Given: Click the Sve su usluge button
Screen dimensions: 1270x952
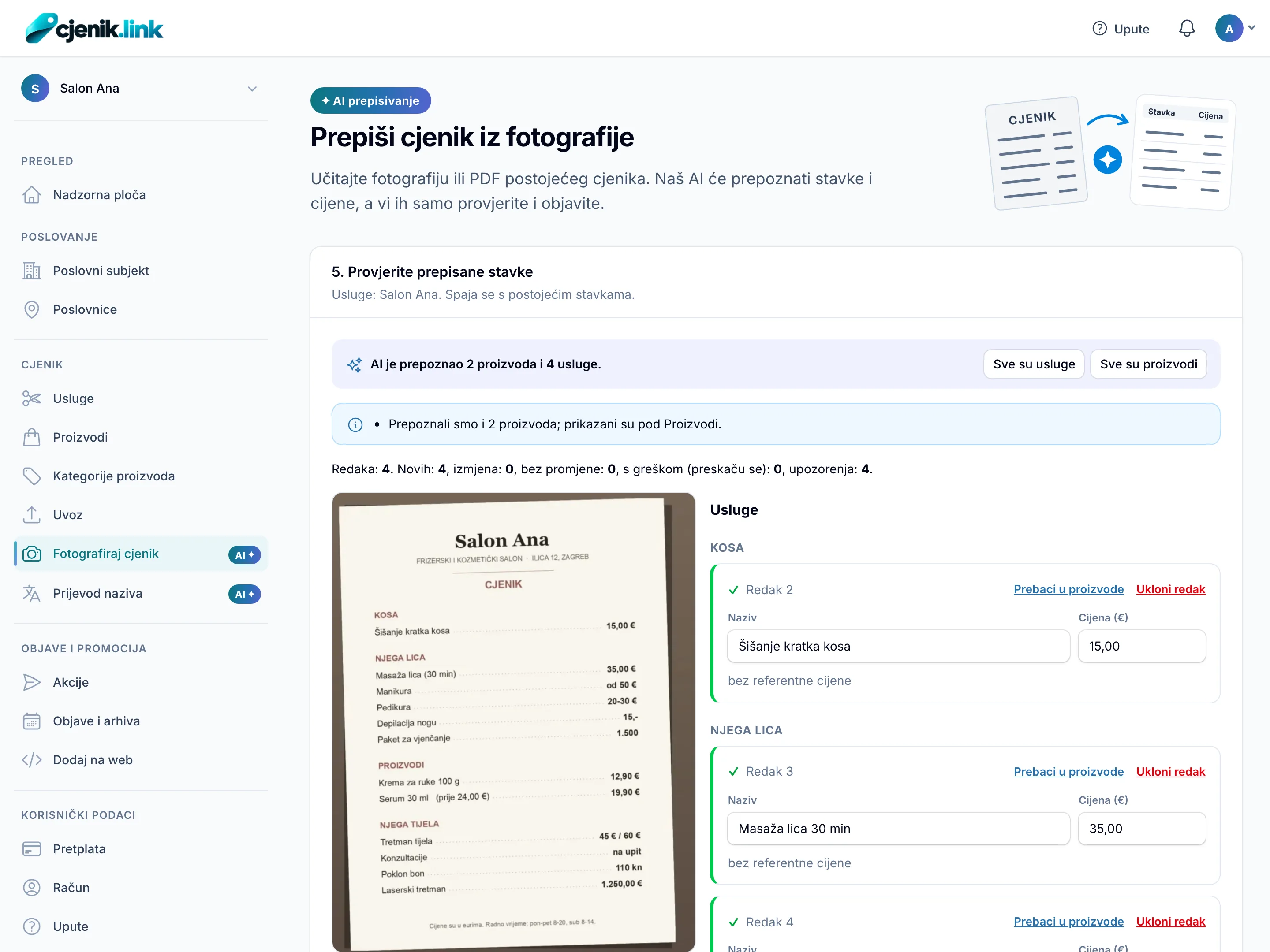Looking at the screenshot, I should pyautogui.click(x=1034, y=364).
